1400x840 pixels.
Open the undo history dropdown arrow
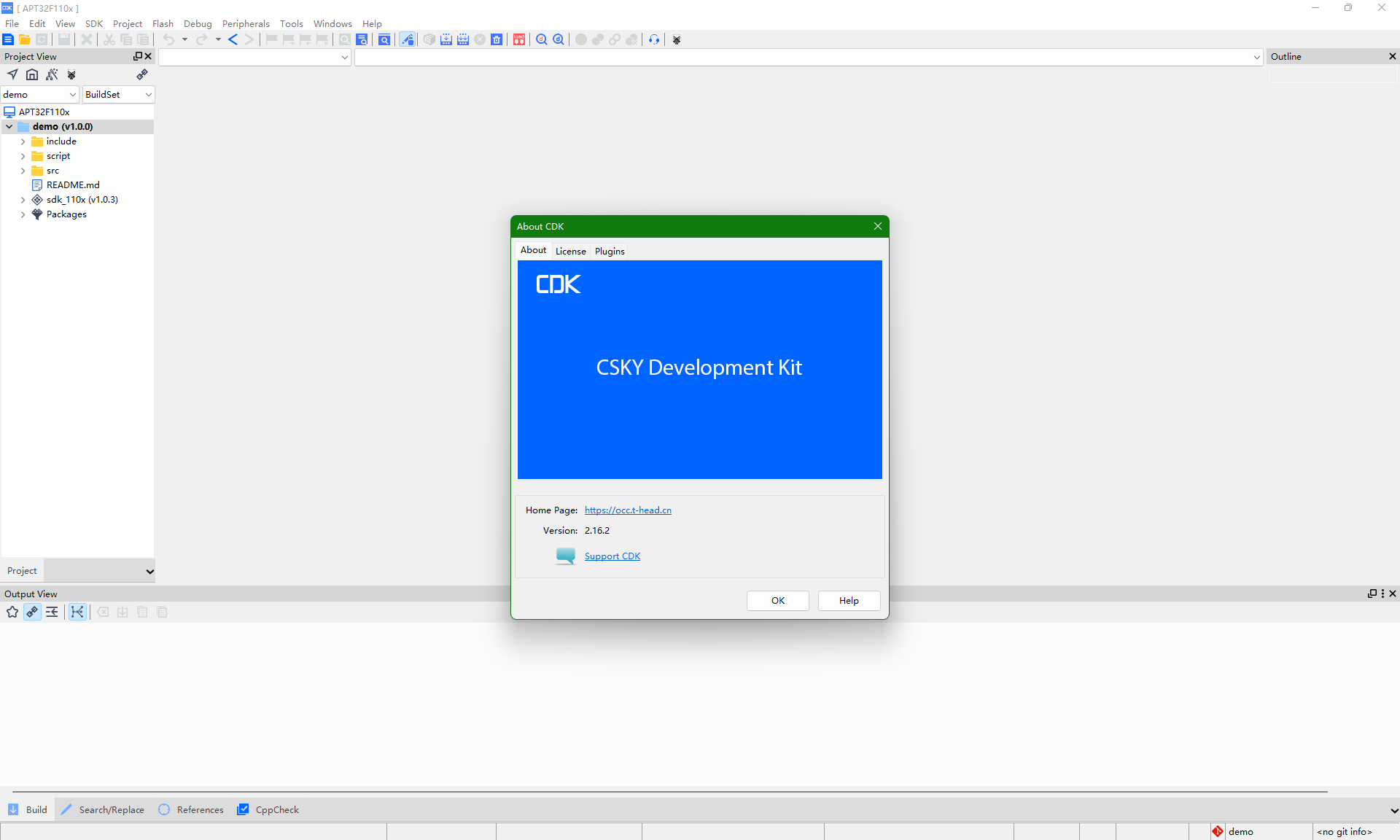[185, 39]
